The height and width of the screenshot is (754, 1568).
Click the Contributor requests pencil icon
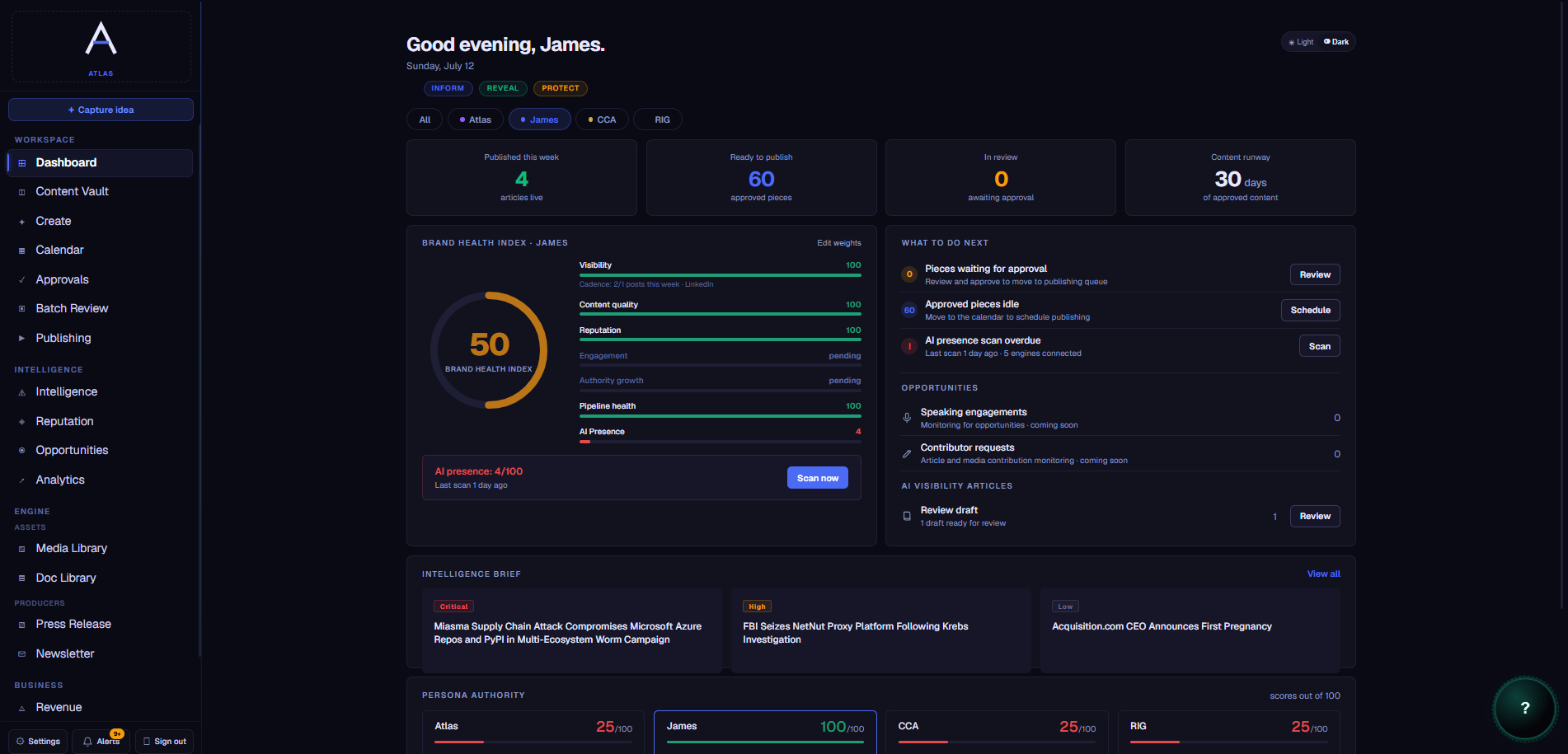coord(907,454)
